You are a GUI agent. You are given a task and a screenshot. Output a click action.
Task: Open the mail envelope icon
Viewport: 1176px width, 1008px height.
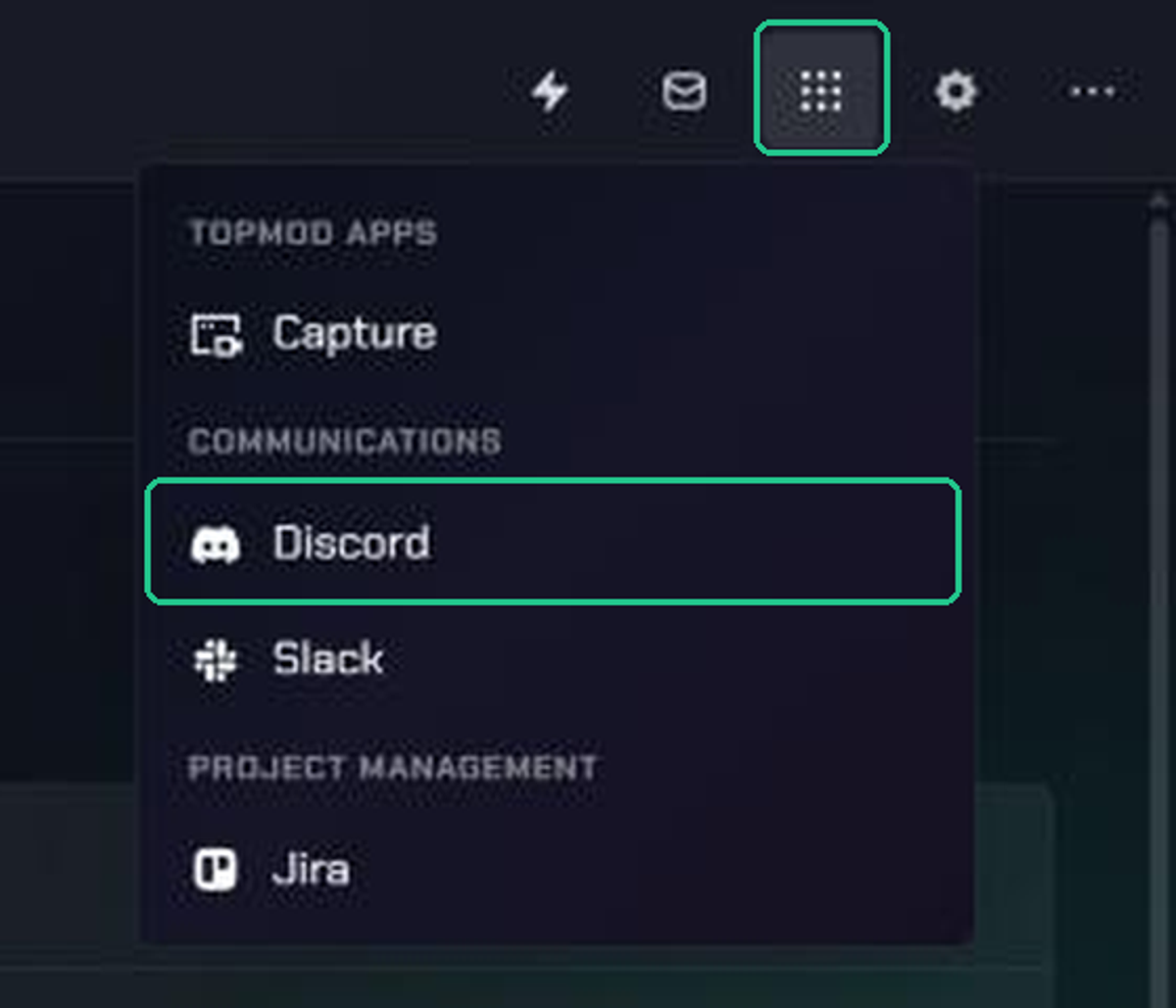pos(684,92)
